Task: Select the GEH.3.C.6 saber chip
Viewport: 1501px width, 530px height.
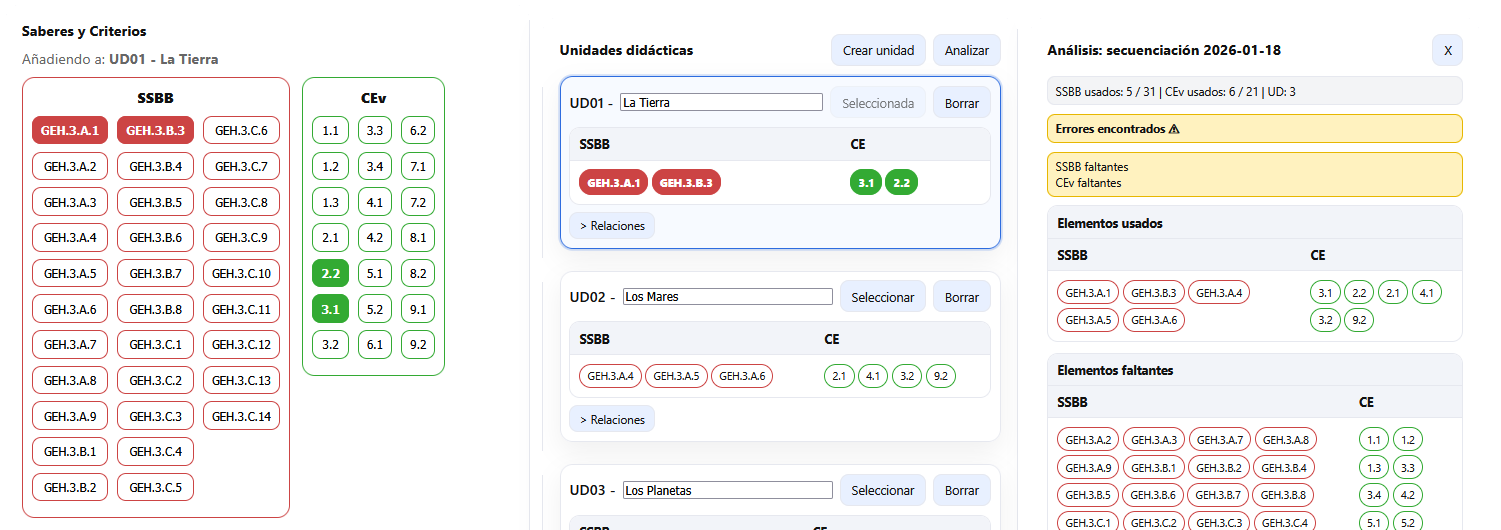Action: pos(241,130)
